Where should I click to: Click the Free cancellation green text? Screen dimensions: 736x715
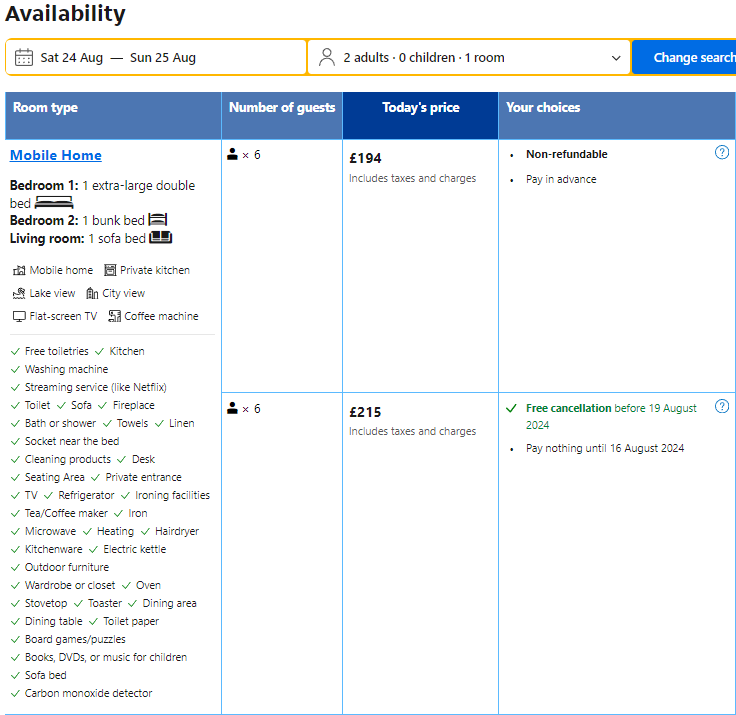coord(568,408)
